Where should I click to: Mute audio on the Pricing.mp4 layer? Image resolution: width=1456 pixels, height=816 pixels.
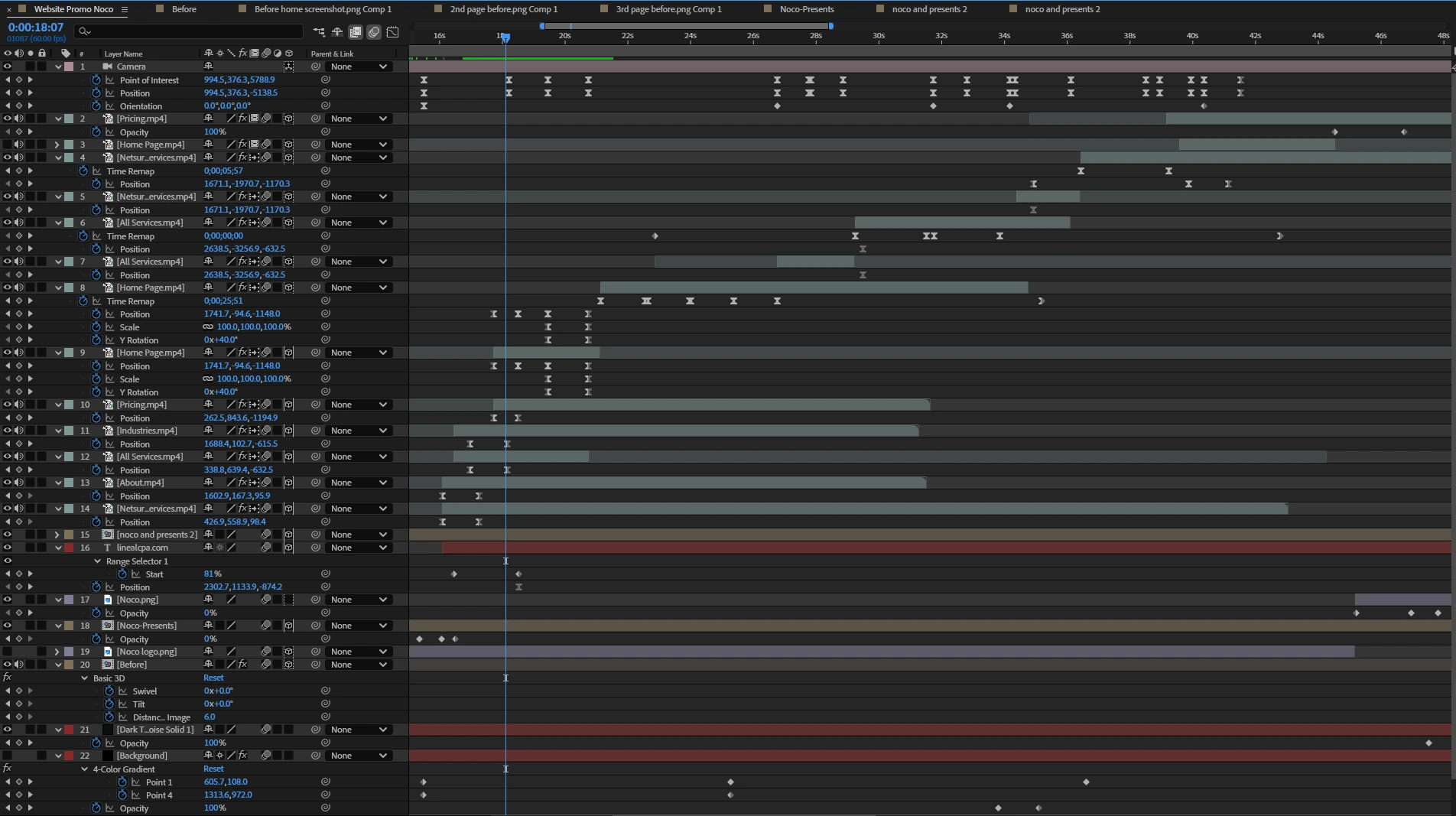[19, 119]
